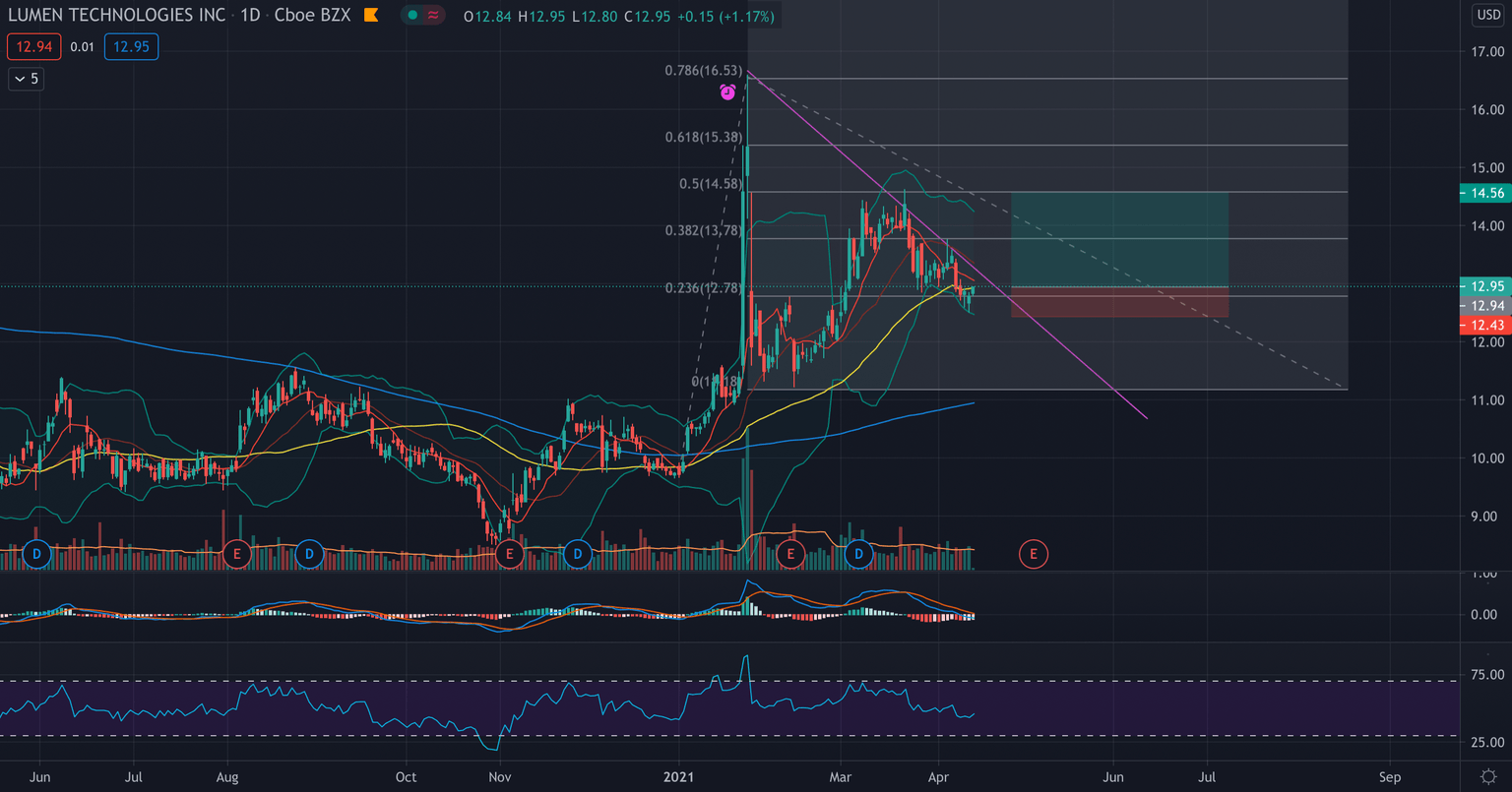Click the 11.00 price scale label
Image resolution: width=1512 pixels, height=792 pixels.
point(1486,399)
